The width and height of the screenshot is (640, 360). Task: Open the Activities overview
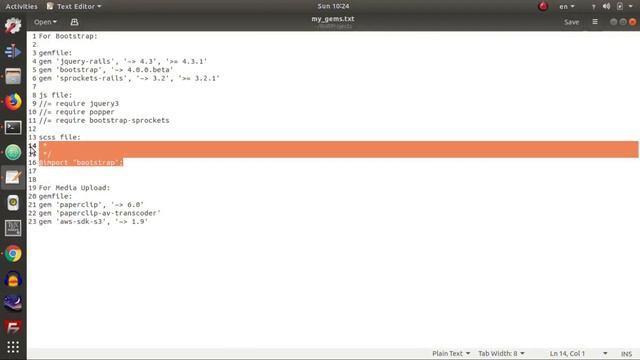(21, 6)
